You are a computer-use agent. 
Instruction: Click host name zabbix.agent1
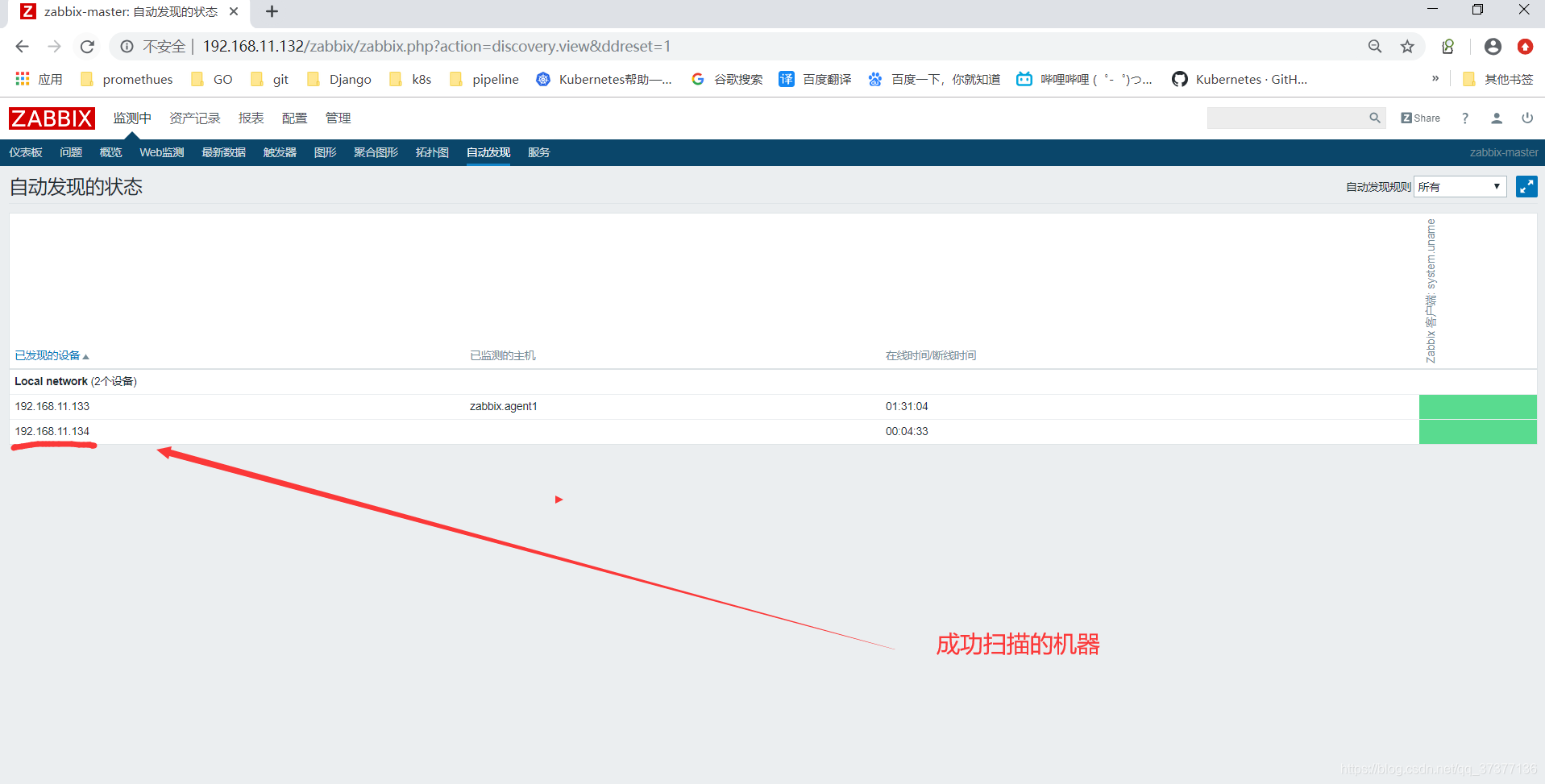click(504, 406)
